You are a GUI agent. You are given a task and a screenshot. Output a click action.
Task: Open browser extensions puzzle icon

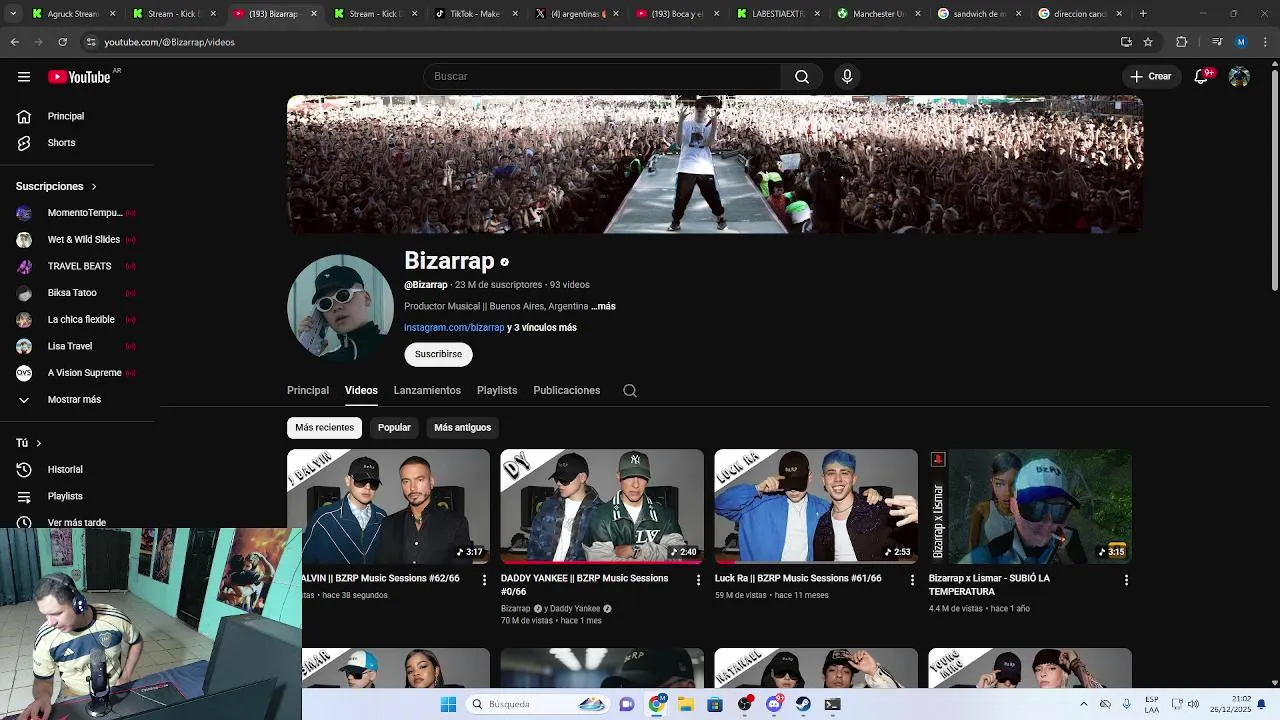pos(1181,42)
